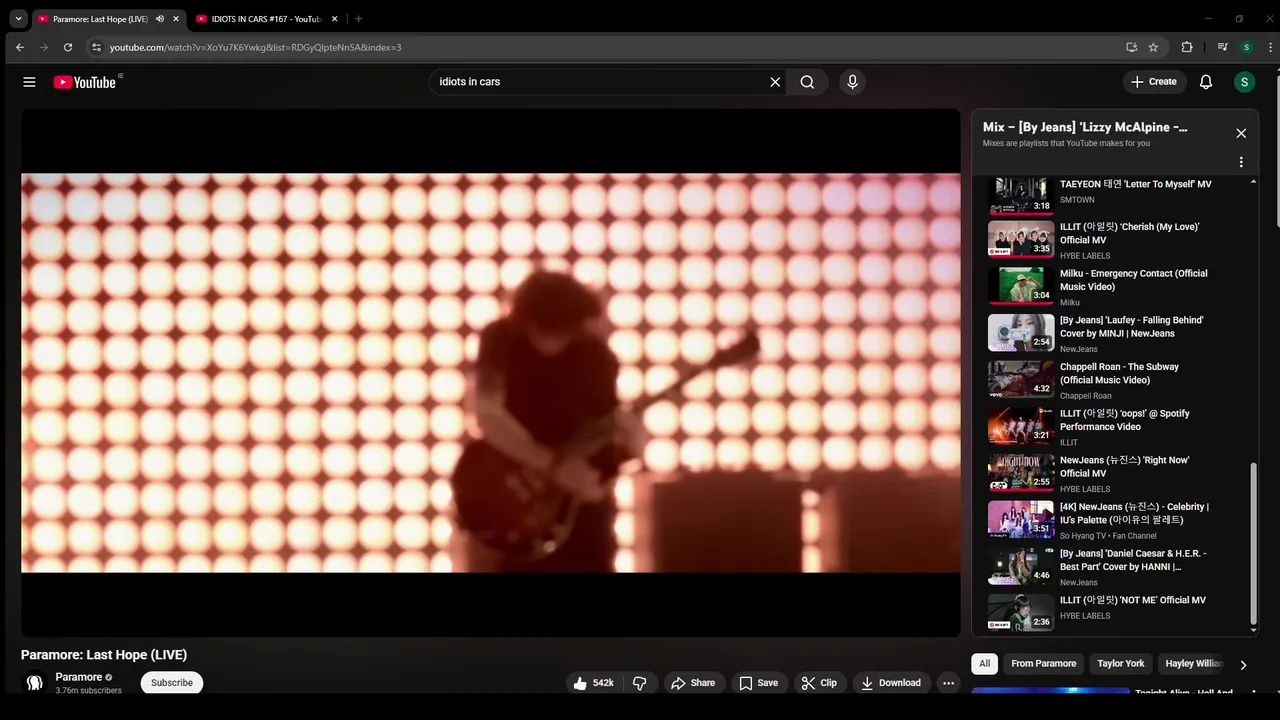Screen dimensions: 1280x720
Task: Close the Mix playlist panel
Action: tap(1241, 133)
